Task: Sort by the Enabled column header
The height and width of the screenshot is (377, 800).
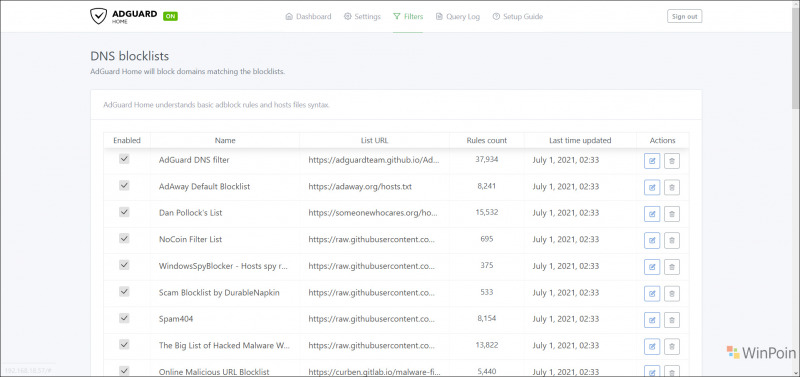Action: (127, 140)
